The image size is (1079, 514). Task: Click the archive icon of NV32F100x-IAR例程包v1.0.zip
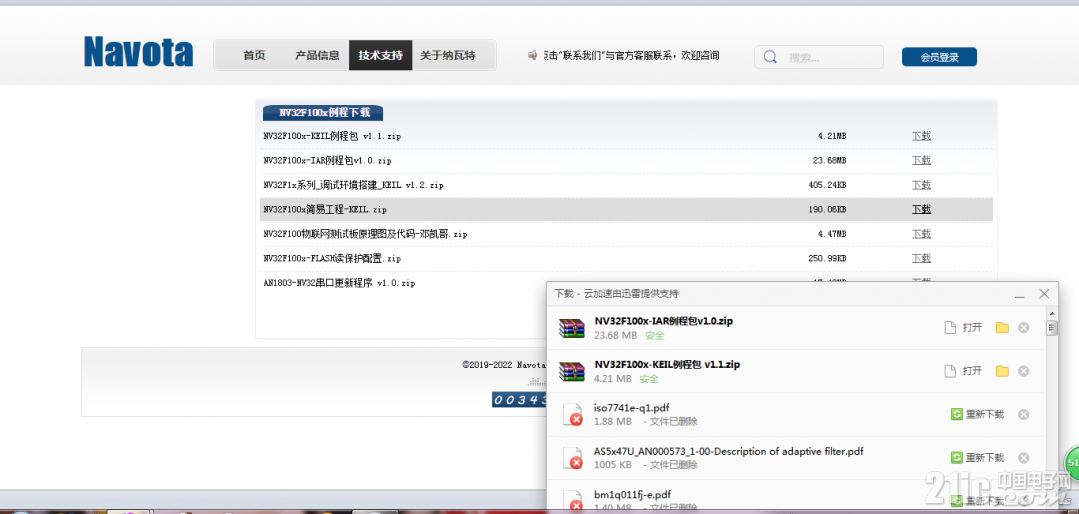tap(571, 328)
